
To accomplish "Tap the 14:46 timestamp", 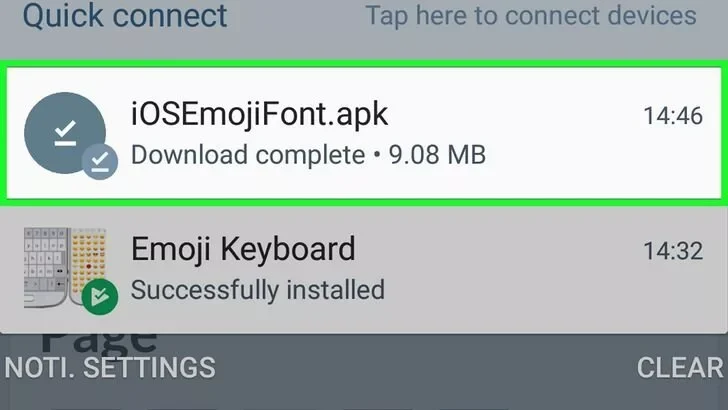I will click(x=673, y=116).
